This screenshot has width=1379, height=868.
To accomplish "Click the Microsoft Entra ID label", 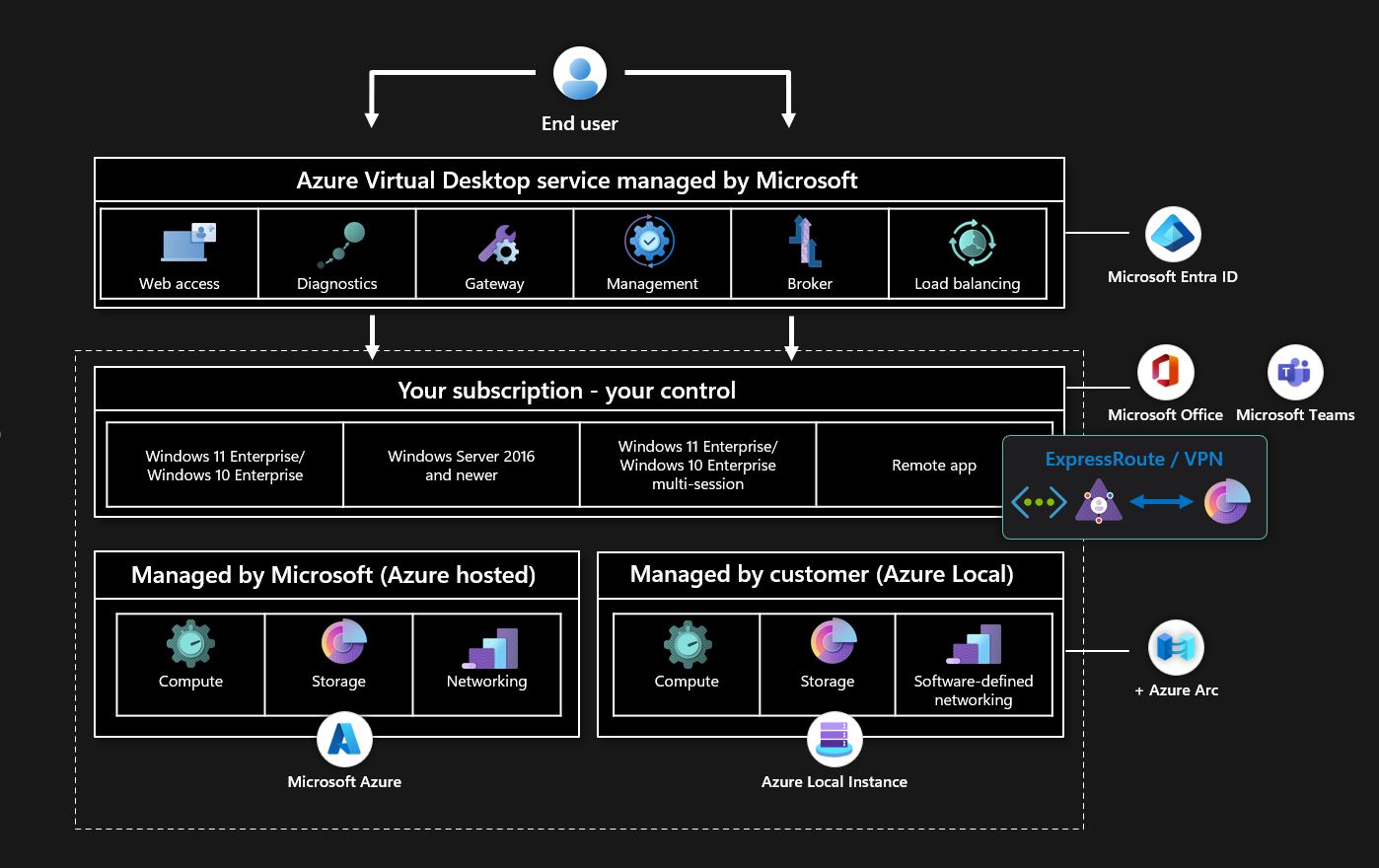I will tap(1173, 277).
